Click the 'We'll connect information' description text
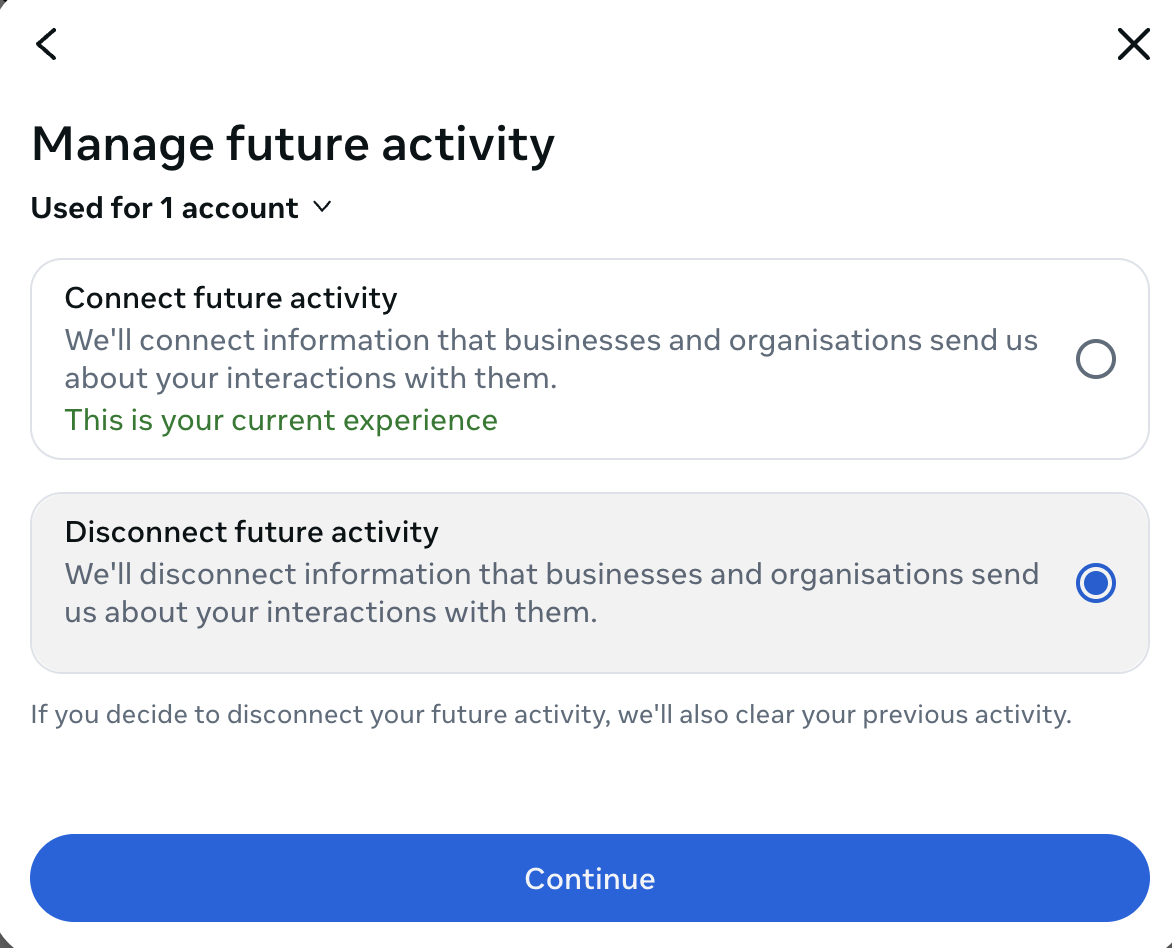Image resolution: width=1172 pixels, height=948 pixels. point(551,359)
